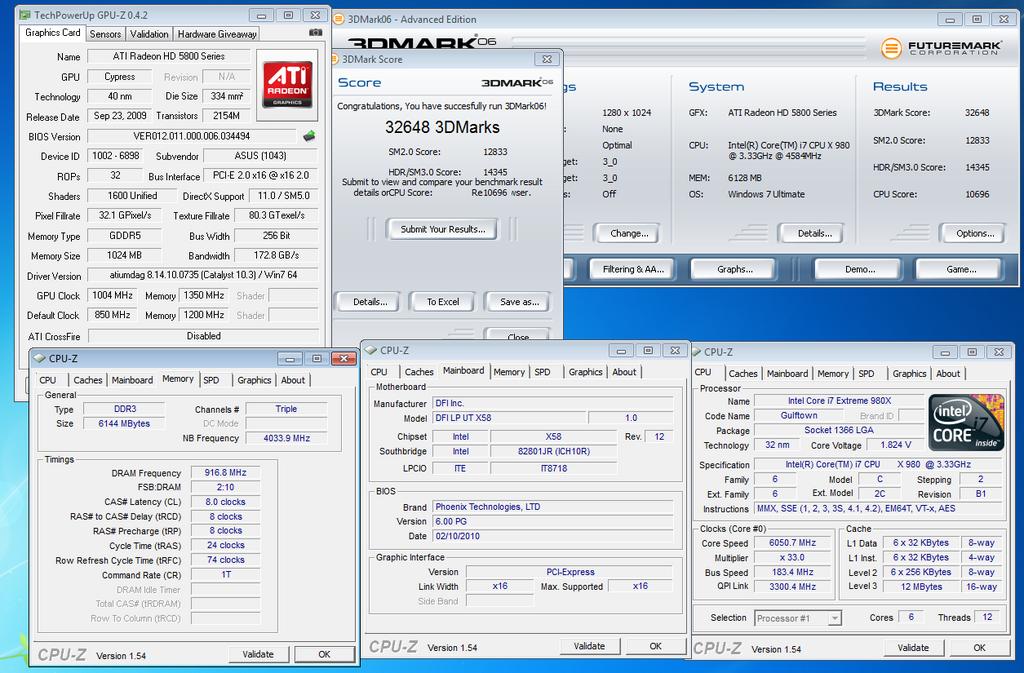Click Details button under System section
This screenshot has height=673, width=1024.
[814, 233]
